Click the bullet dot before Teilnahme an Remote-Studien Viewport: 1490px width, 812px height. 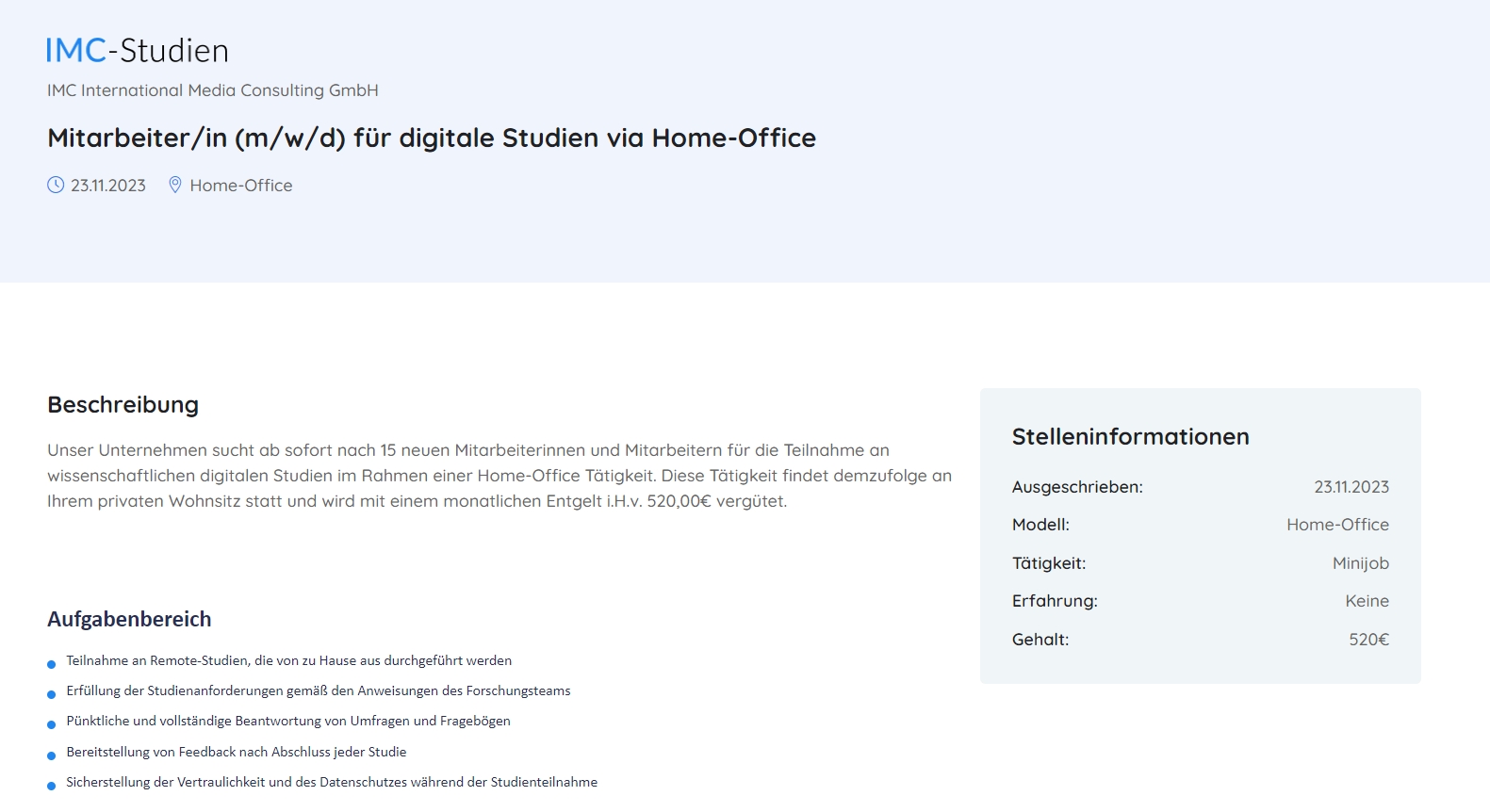(52, 664)
